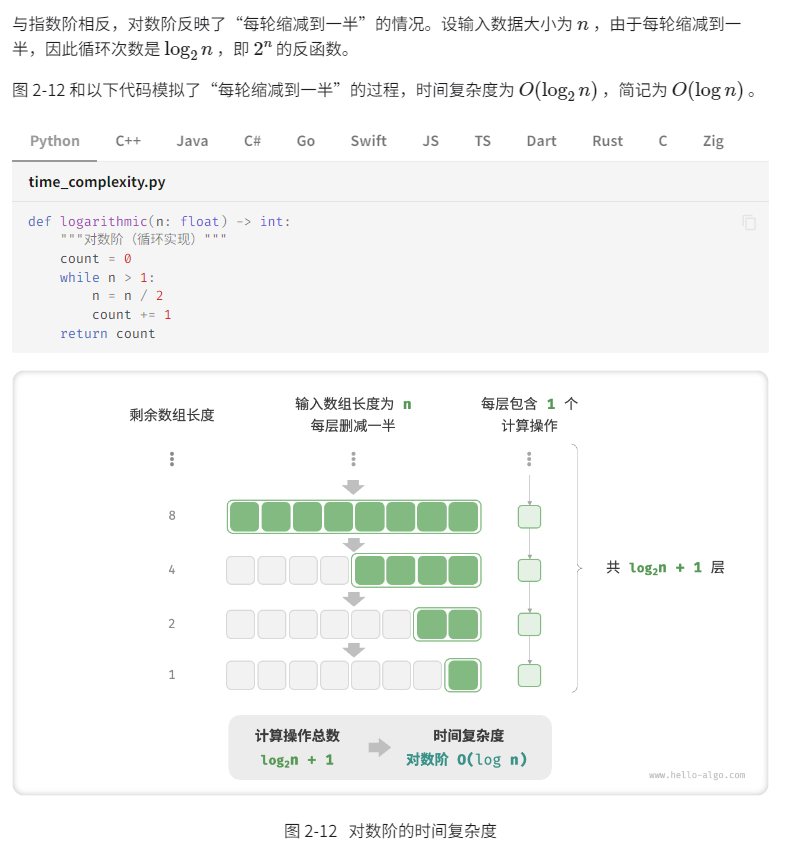796x854 pixels.
Task: Click the time_complexity.py file name
Action: (x=97, y=182)
